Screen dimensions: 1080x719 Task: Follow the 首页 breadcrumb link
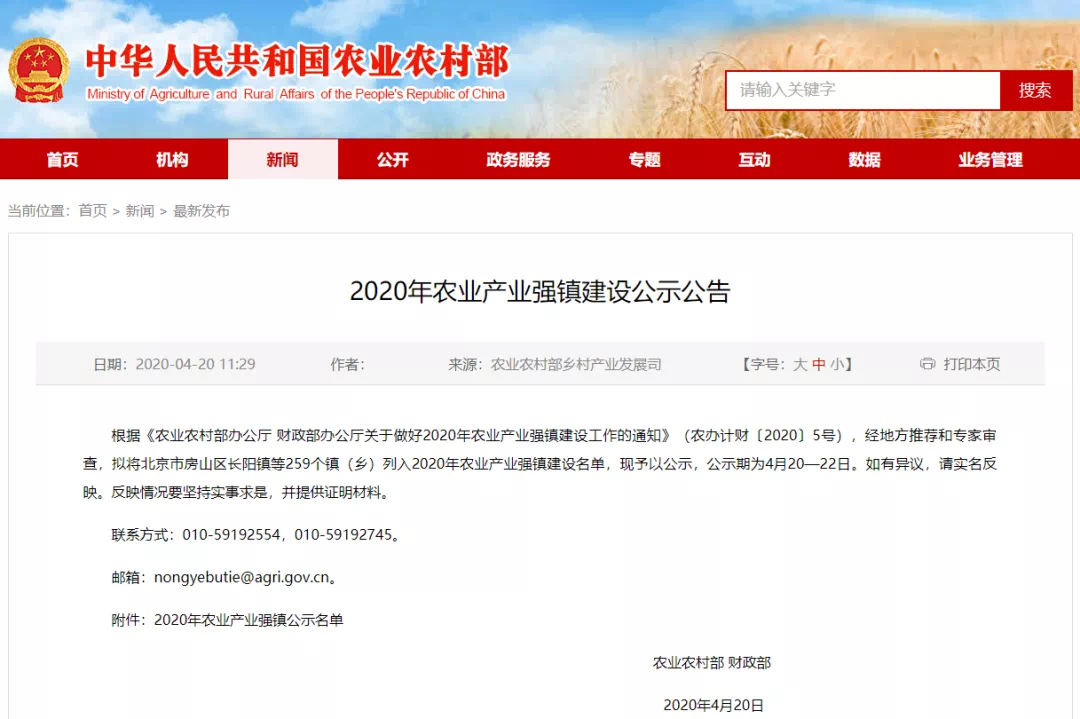point(92,211)
